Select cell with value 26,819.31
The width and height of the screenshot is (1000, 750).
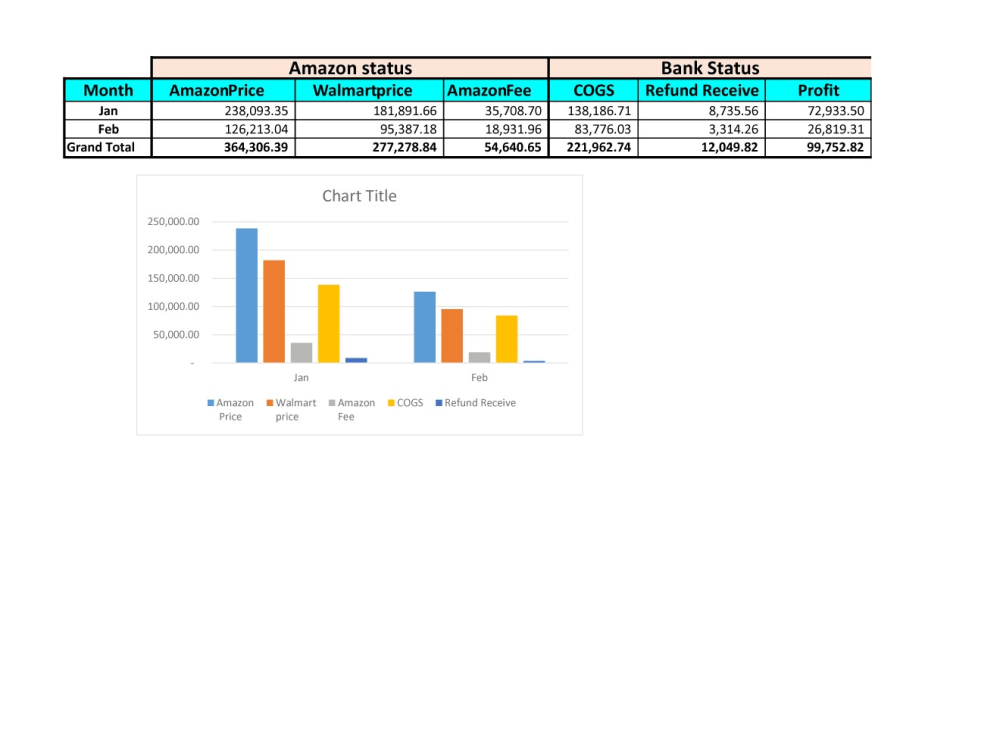click(818, 129)
